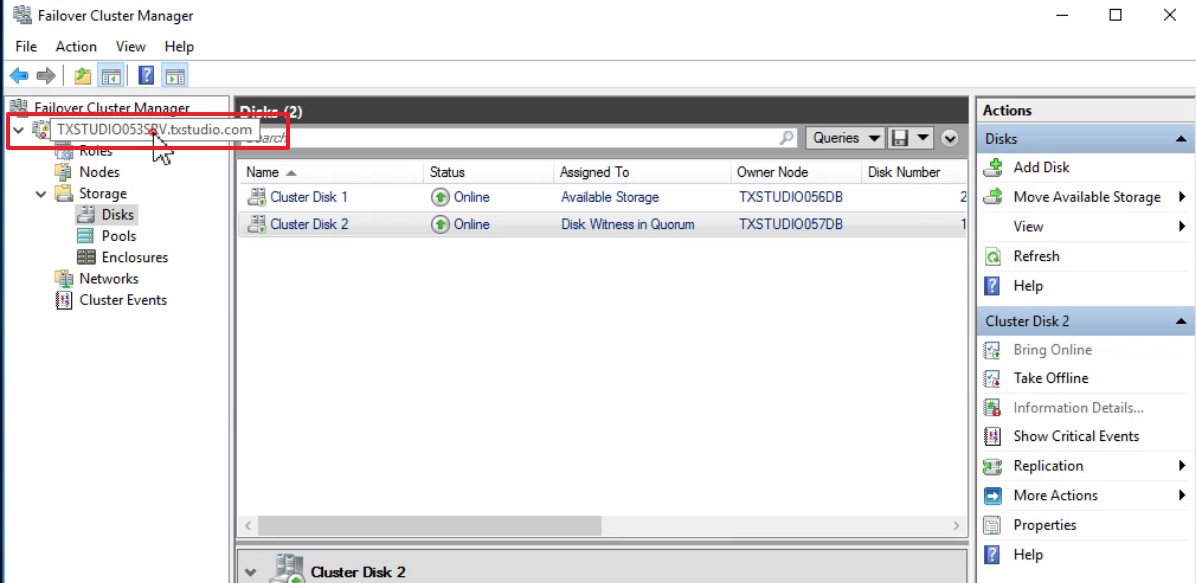This screenshot has width=1196, height=583.
Task: Click the Up one level folder icon
Action: tap(82, 76)
